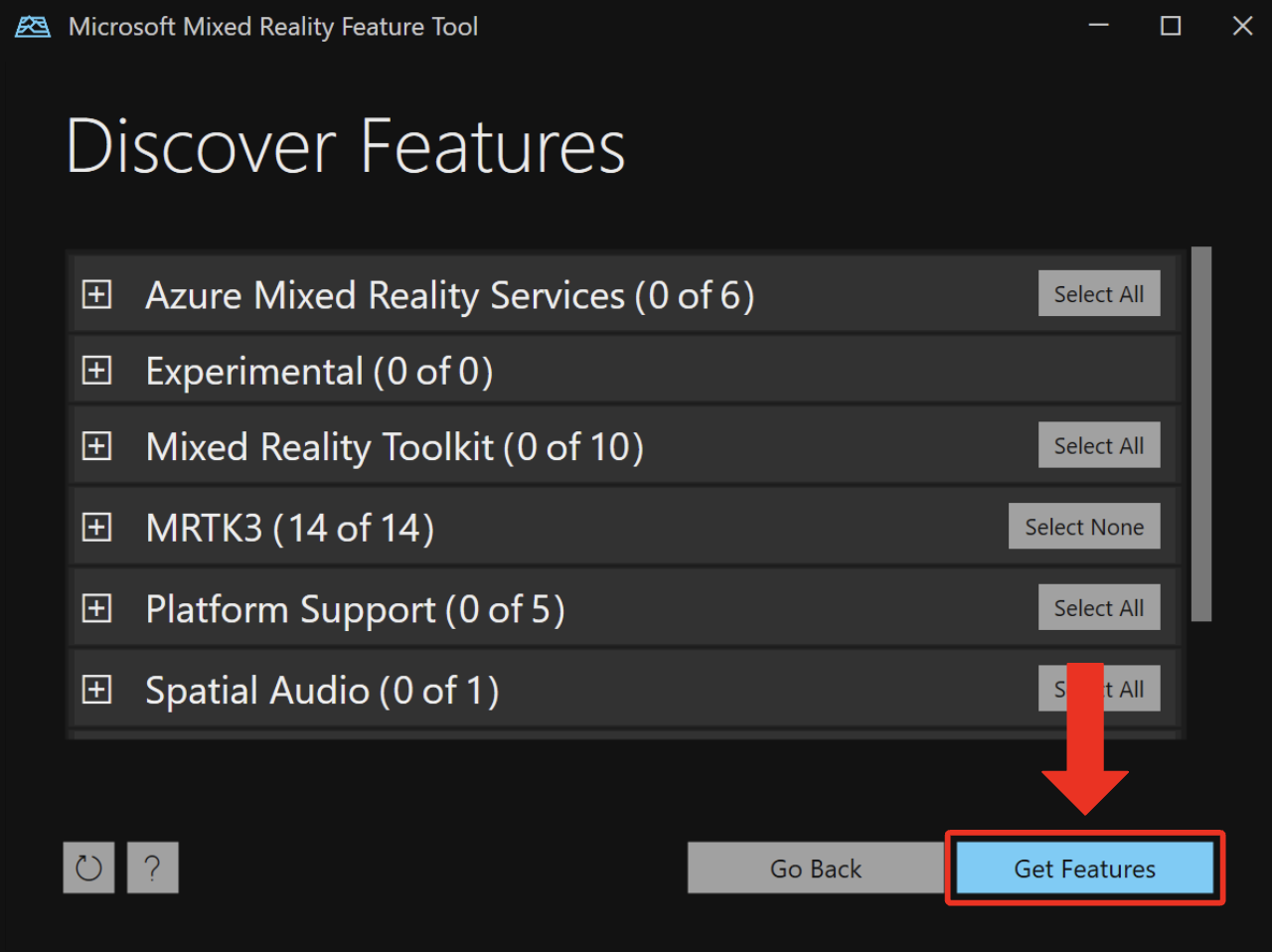Select All for Mixed Reality Toolkit
Viewport: 1272px width, 952px height.
coord(1099,445)
